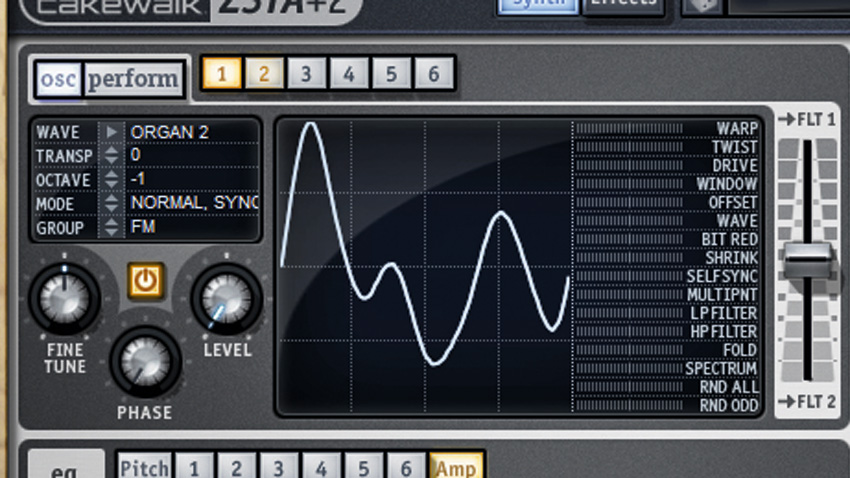Click the LP FILTER slider bar
850x478 pixels.
coord(629,313)
